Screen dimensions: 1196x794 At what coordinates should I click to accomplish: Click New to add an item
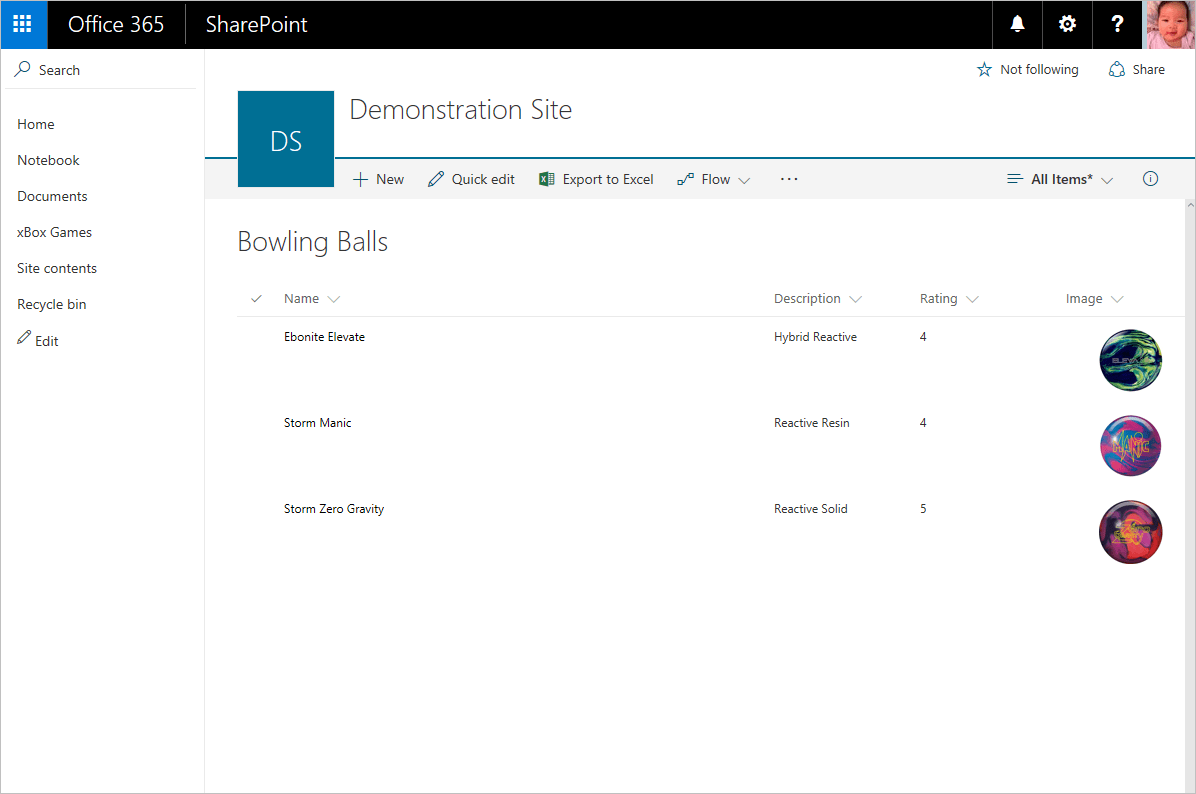[378, 178]
